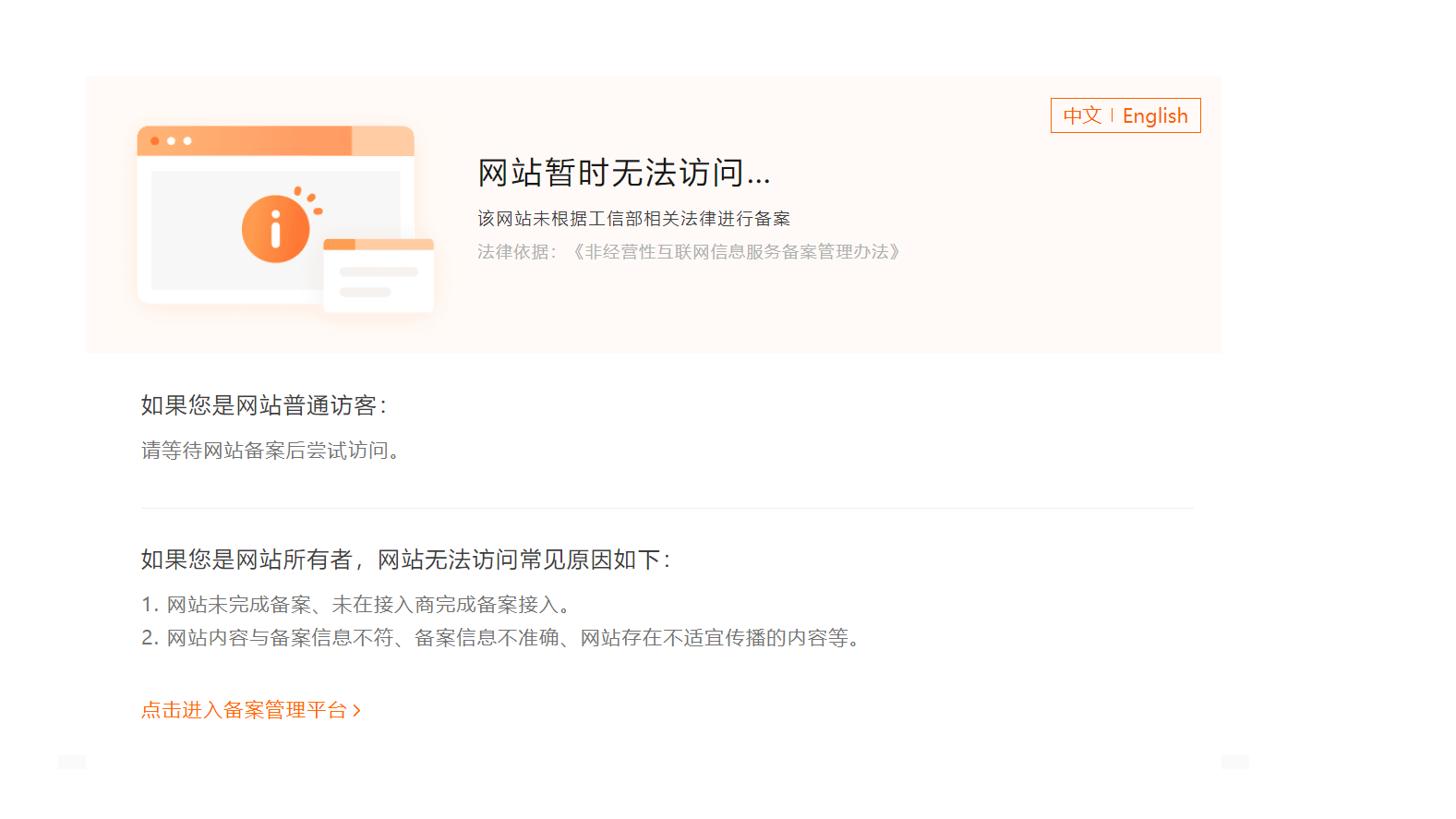Click reason 2 网站内容与备案信息不符 line

click(x=501, y=638)
